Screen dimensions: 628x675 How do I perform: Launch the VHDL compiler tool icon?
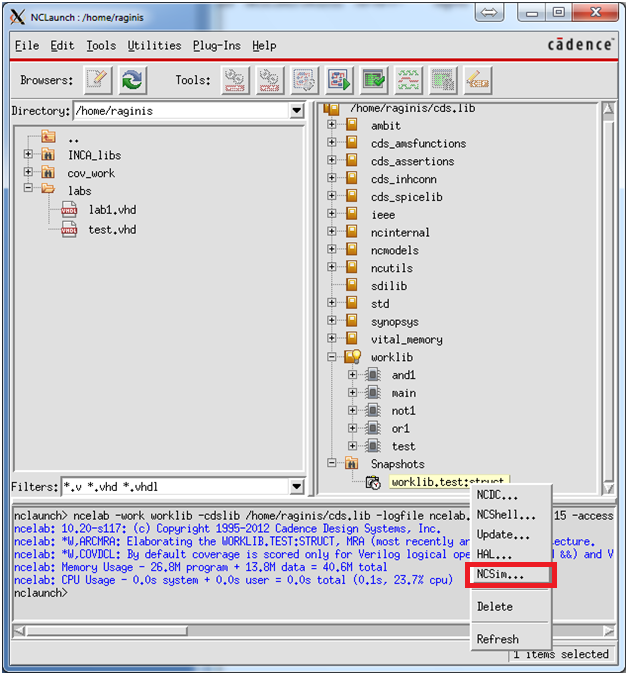(x=235, y=80)
